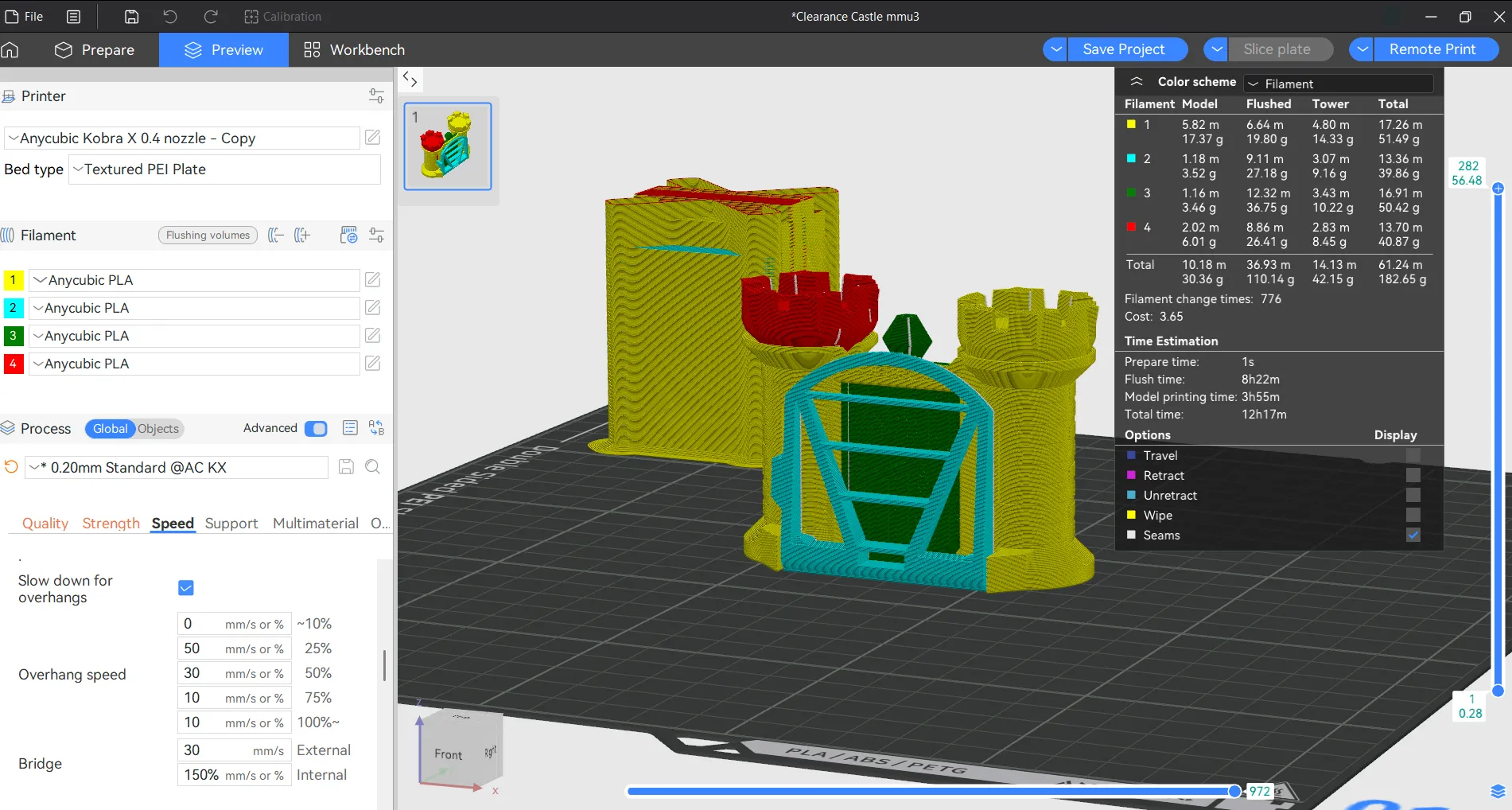
Task: Open the Strength settings tab
Action: pyautogui.click(x=111, y=524)
